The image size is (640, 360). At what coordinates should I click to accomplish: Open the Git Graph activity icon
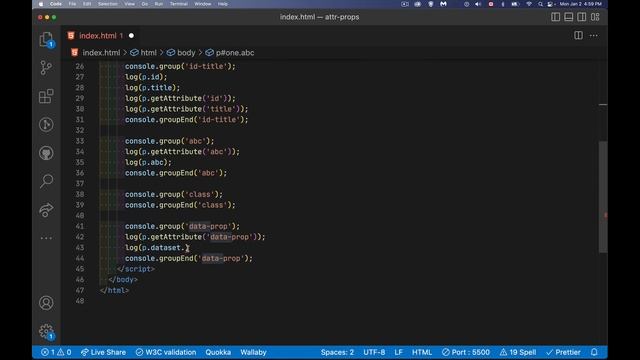(46, 124)
